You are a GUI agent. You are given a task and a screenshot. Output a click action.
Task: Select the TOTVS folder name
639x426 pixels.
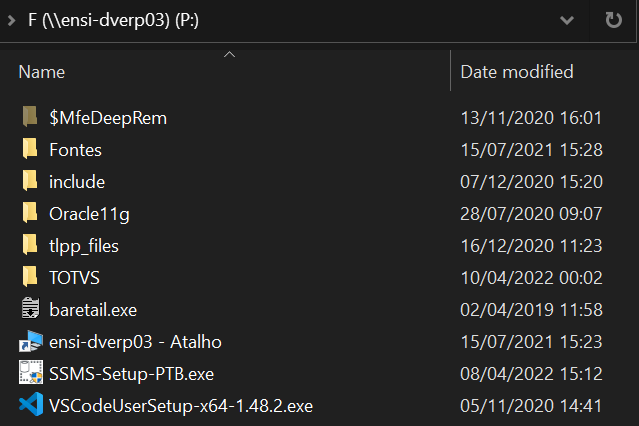tap(75, 278)
